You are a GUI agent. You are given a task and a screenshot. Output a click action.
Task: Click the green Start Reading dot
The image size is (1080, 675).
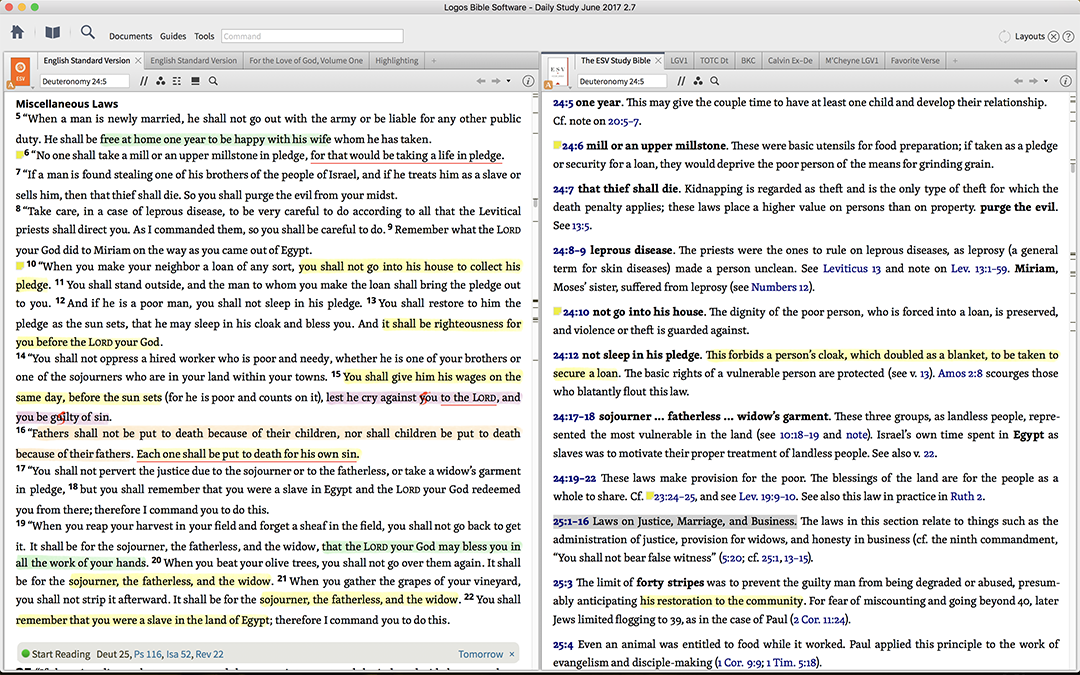[25, 654]
